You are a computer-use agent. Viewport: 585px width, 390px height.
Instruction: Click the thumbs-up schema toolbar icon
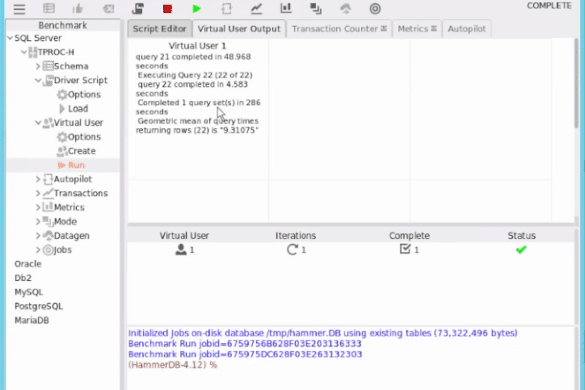[x=78, y=8]
